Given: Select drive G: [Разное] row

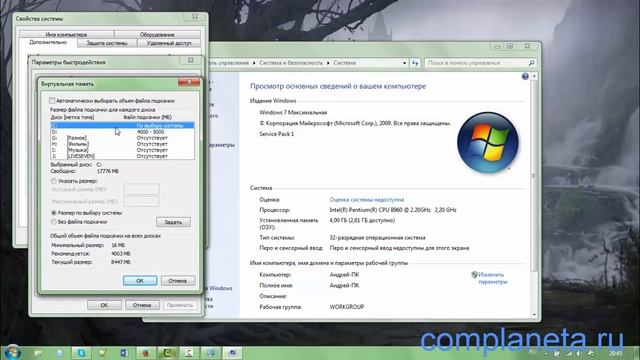Looking at the screenshot, I should pos(122,138).
